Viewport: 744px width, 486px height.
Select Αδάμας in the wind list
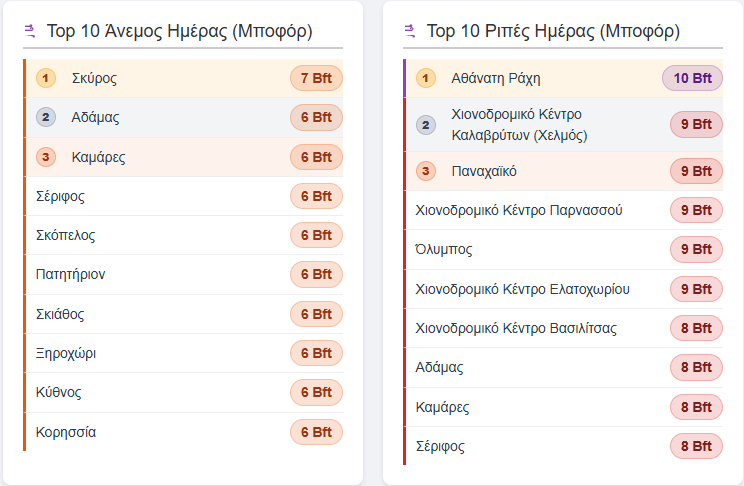(184, 117)
